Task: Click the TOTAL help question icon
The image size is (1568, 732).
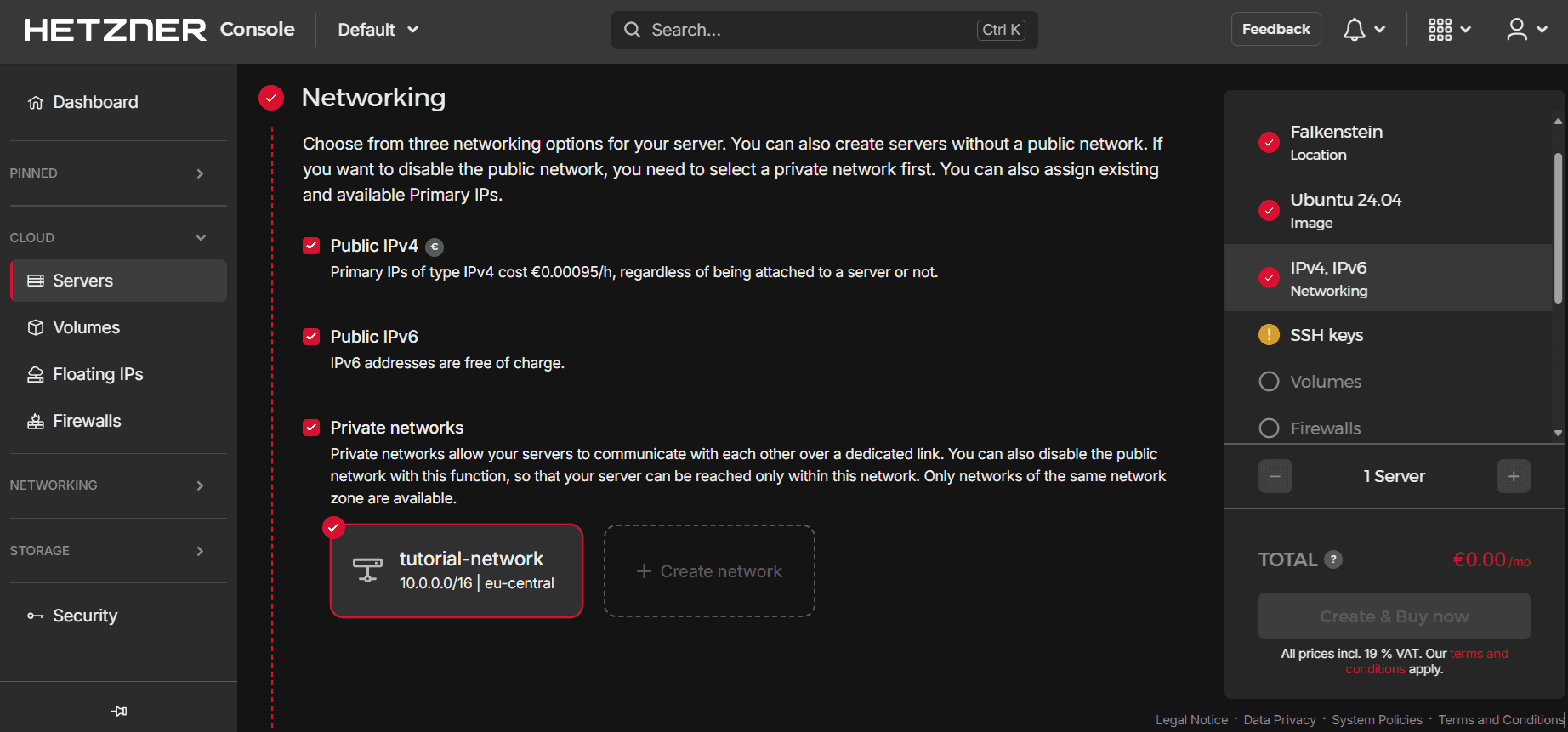Action: pos(1333,559)
